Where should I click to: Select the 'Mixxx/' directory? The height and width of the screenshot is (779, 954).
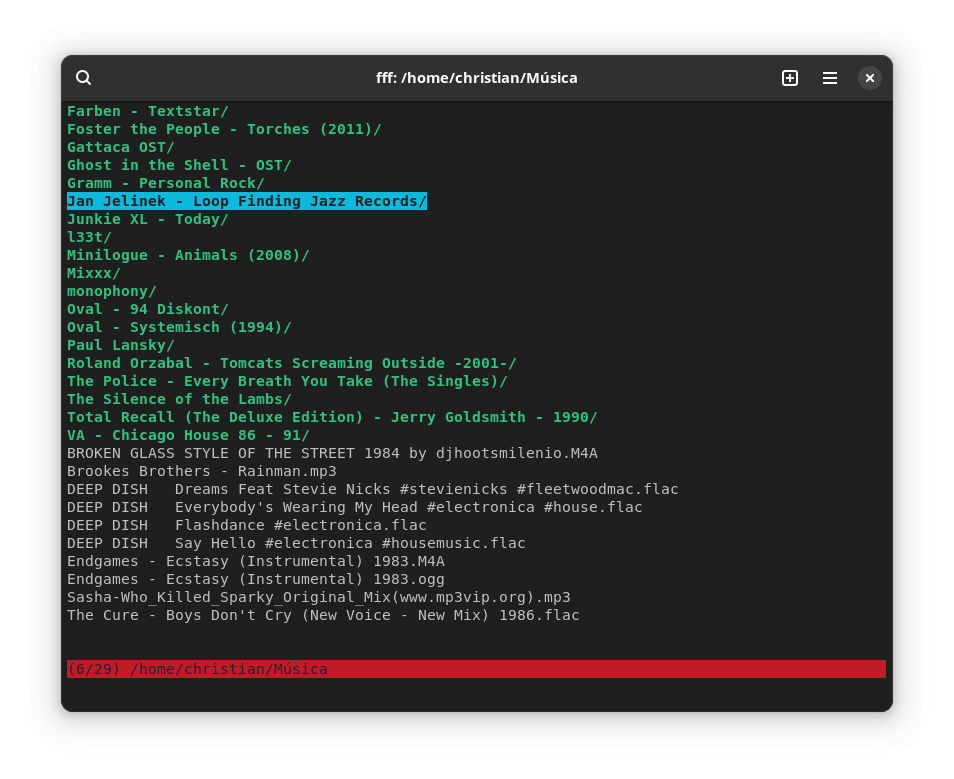tap(94, 273)
